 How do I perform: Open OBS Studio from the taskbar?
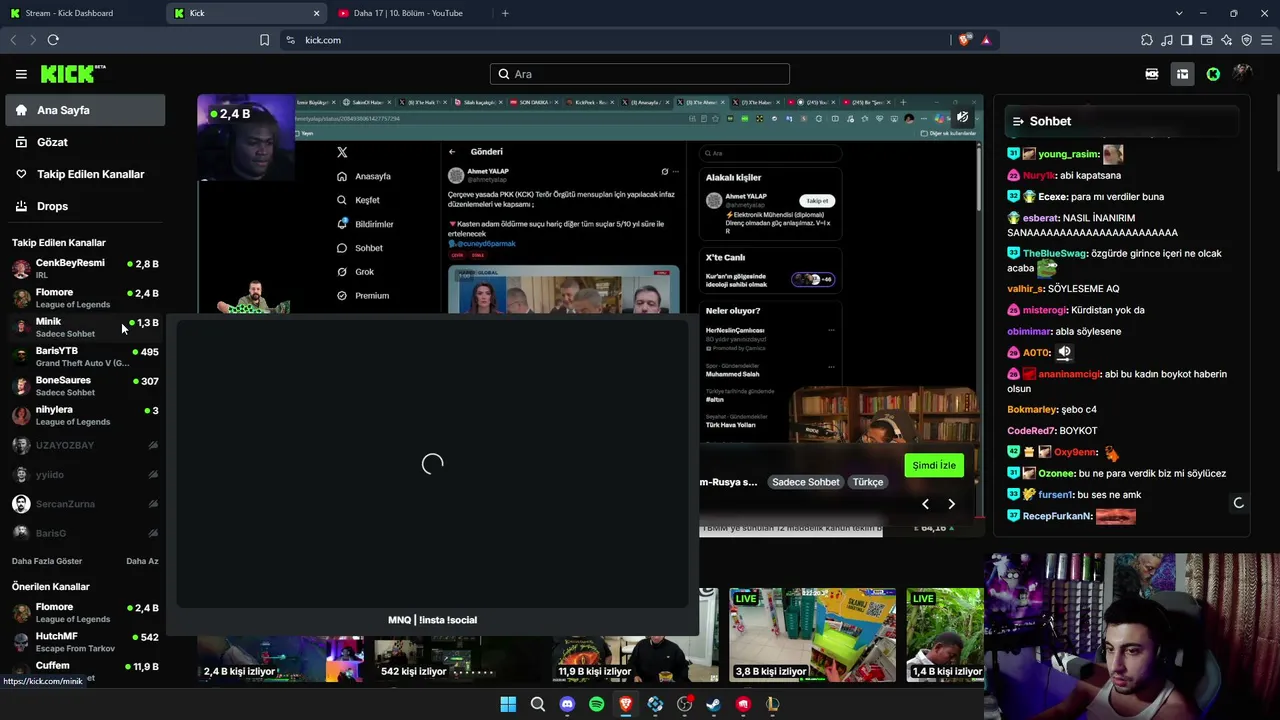click(685, 704)
